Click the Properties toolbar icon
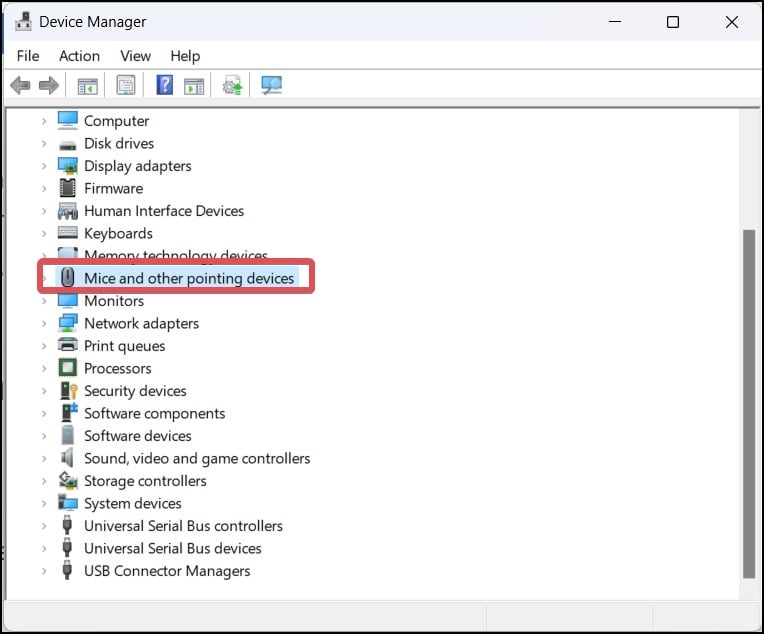Viewport: 764px width, 634px height. [126, 86]
